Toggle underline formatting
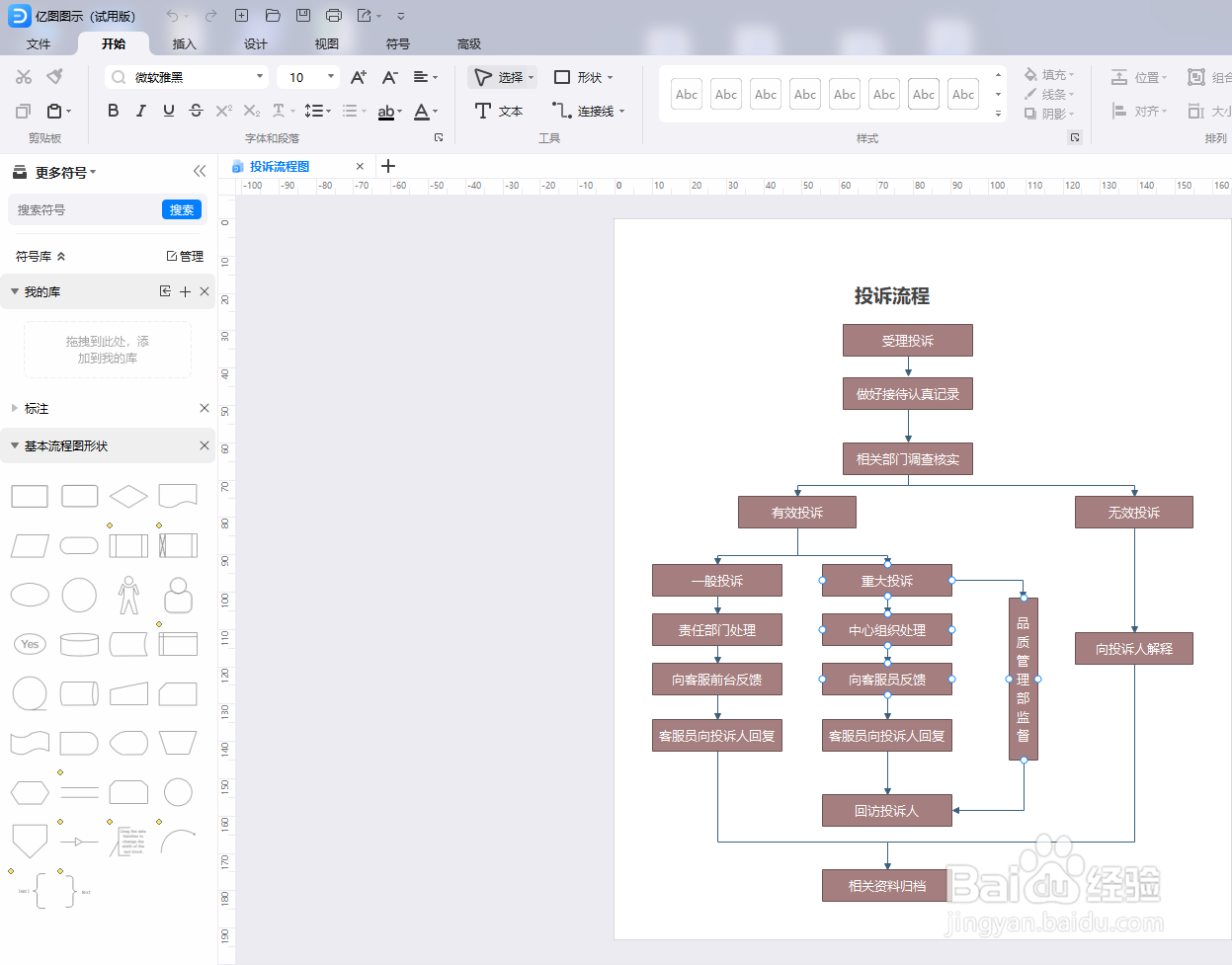This screenshot has height=965, width=1232. [169, 111]
